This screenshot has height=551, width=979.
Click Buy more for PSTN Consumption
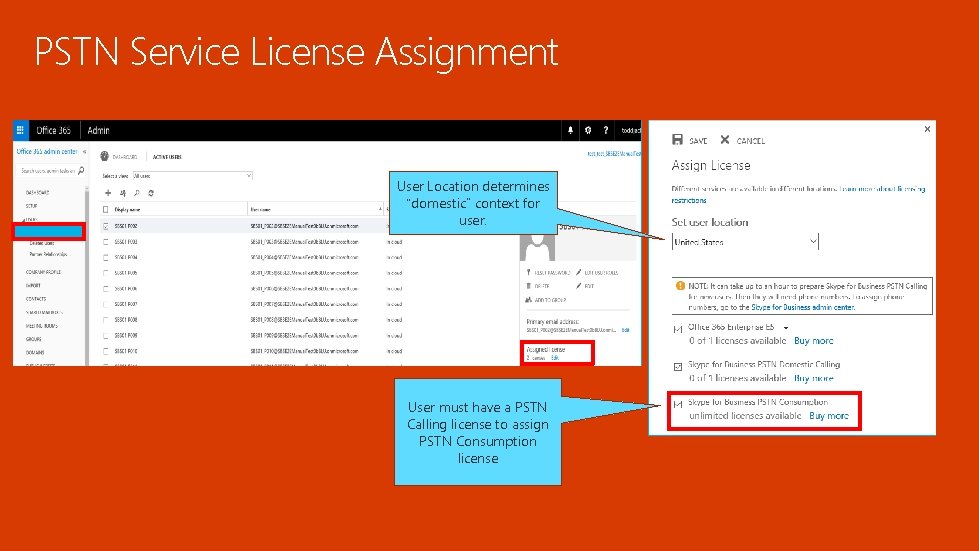(829, 416)
